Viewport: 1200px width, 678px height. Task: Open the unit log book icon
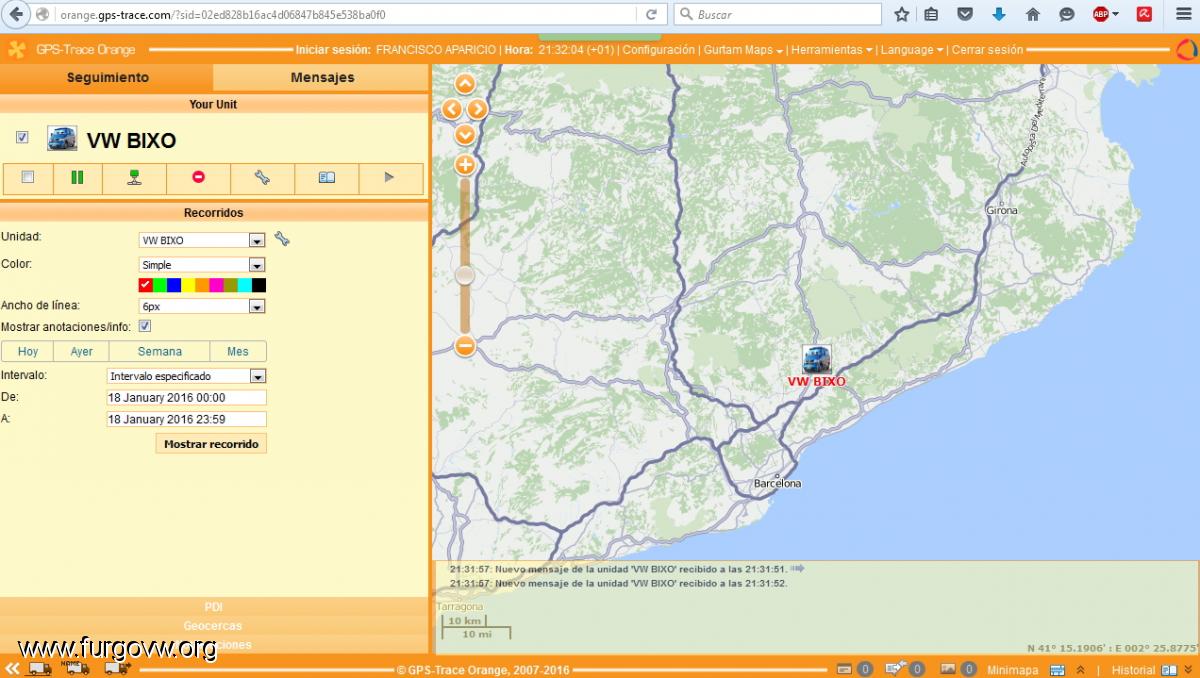point(326,178)
